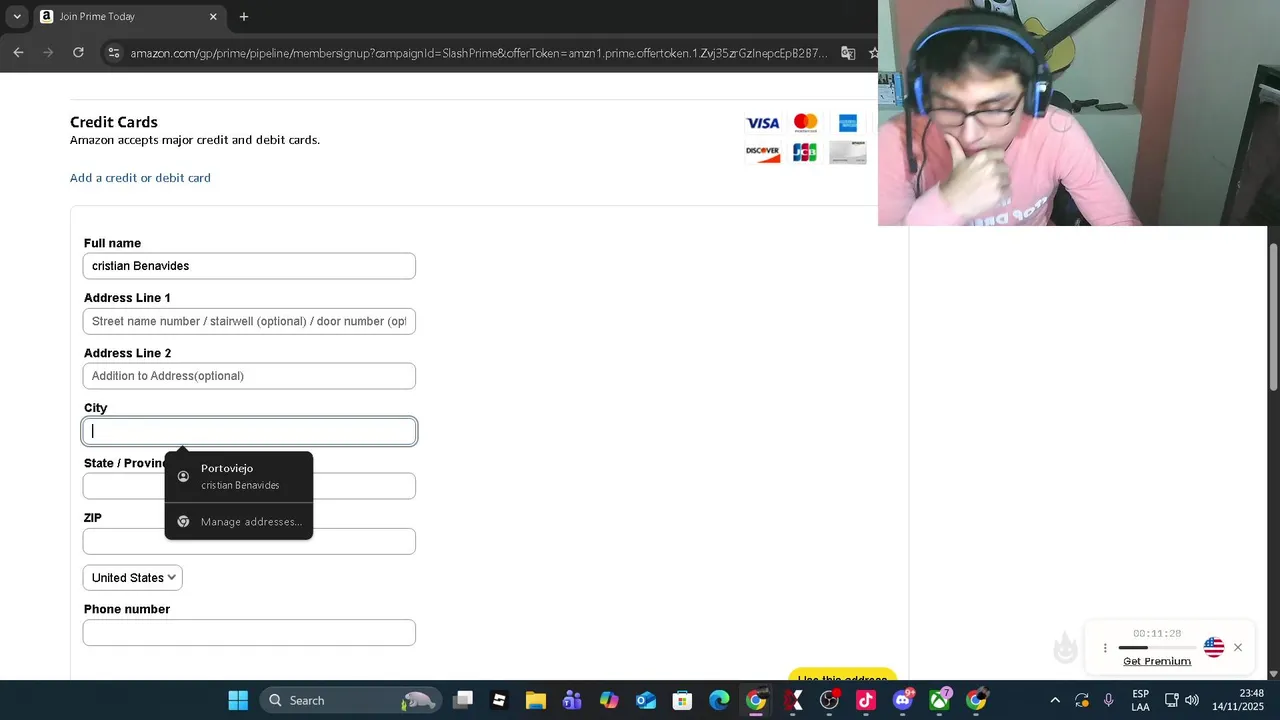Screen dimensions: 1280x720
Task: Open Discord from the taskbar
Action: point(903,700)
